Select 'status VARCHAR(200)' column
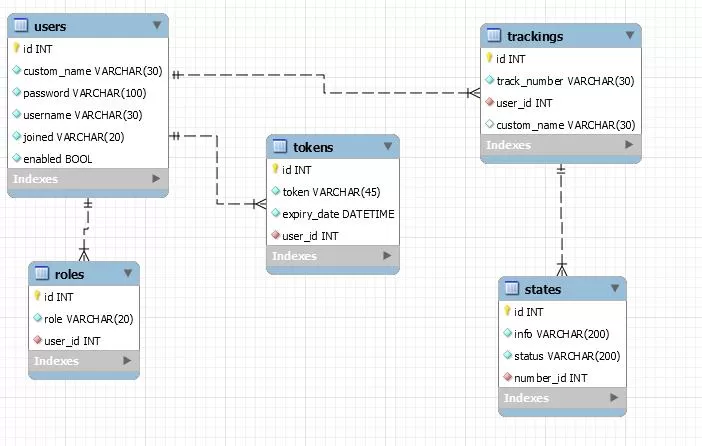Image resolution: width=702 pixels, height=446 pixels. [x=567, y=356]
